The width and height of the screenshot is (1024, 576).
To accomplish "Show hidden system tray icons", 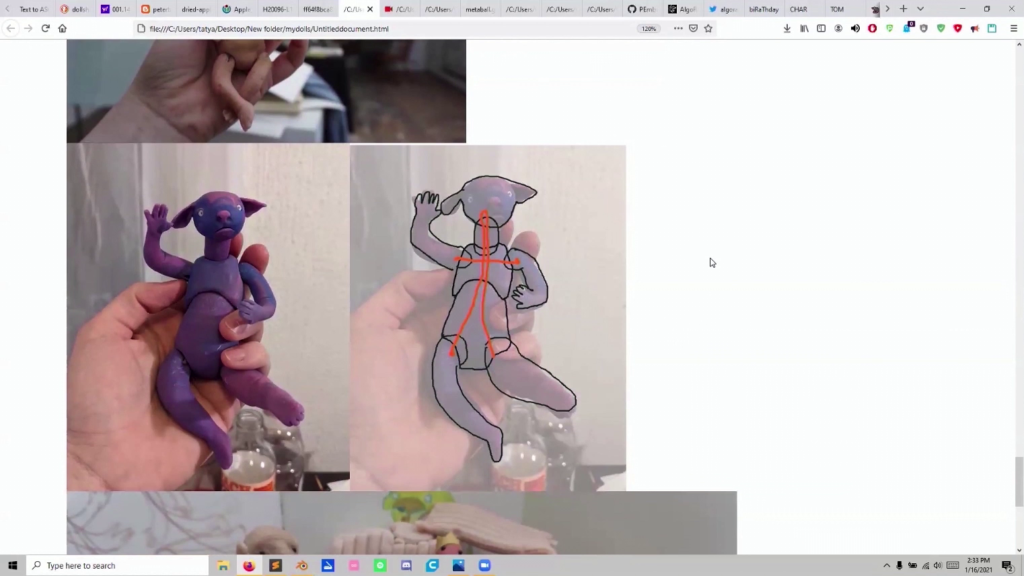I will tap(886, 566).
